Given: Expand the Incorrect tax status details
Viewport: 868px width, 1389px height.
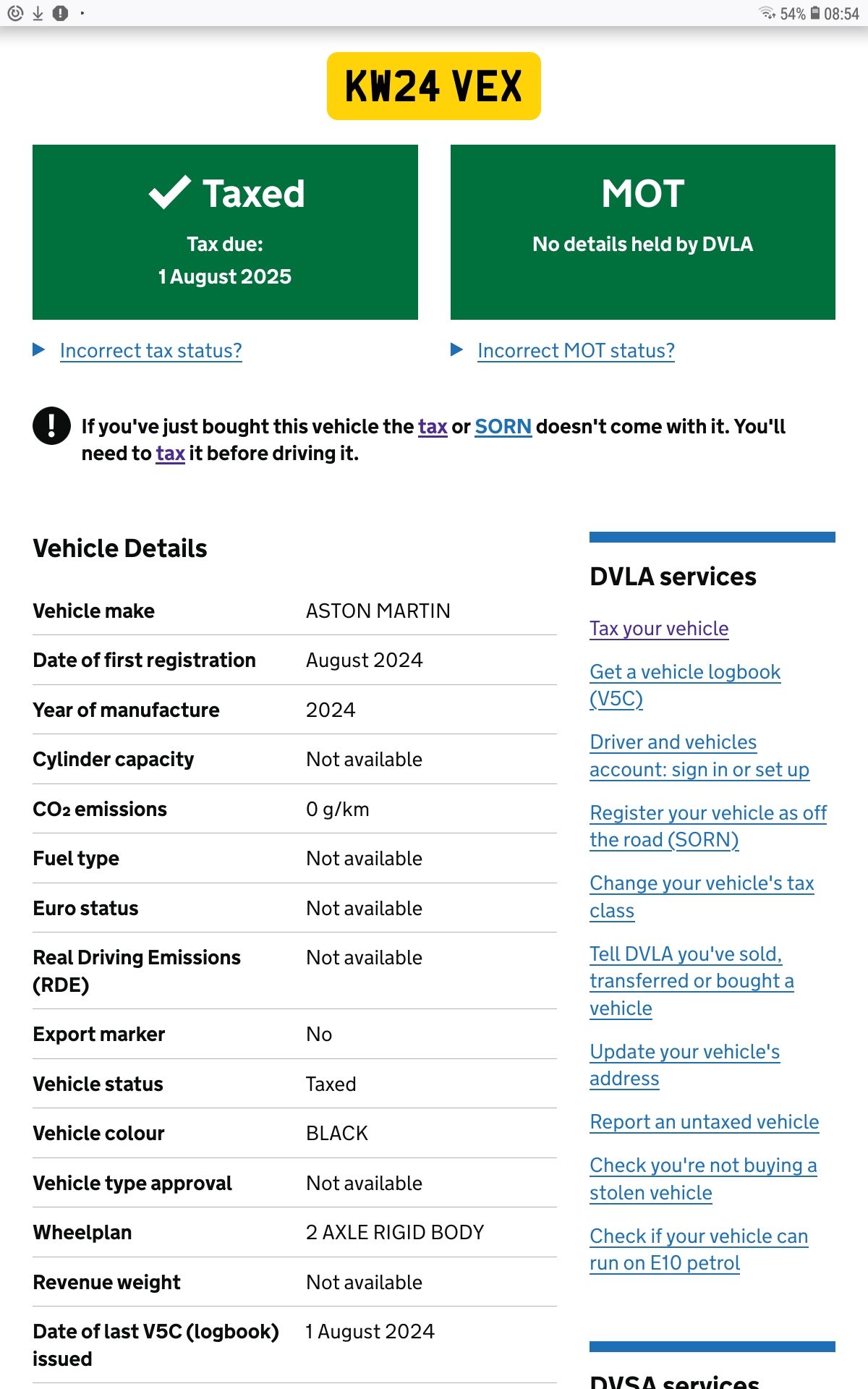Looking at the screenshot, I should 150,351.
